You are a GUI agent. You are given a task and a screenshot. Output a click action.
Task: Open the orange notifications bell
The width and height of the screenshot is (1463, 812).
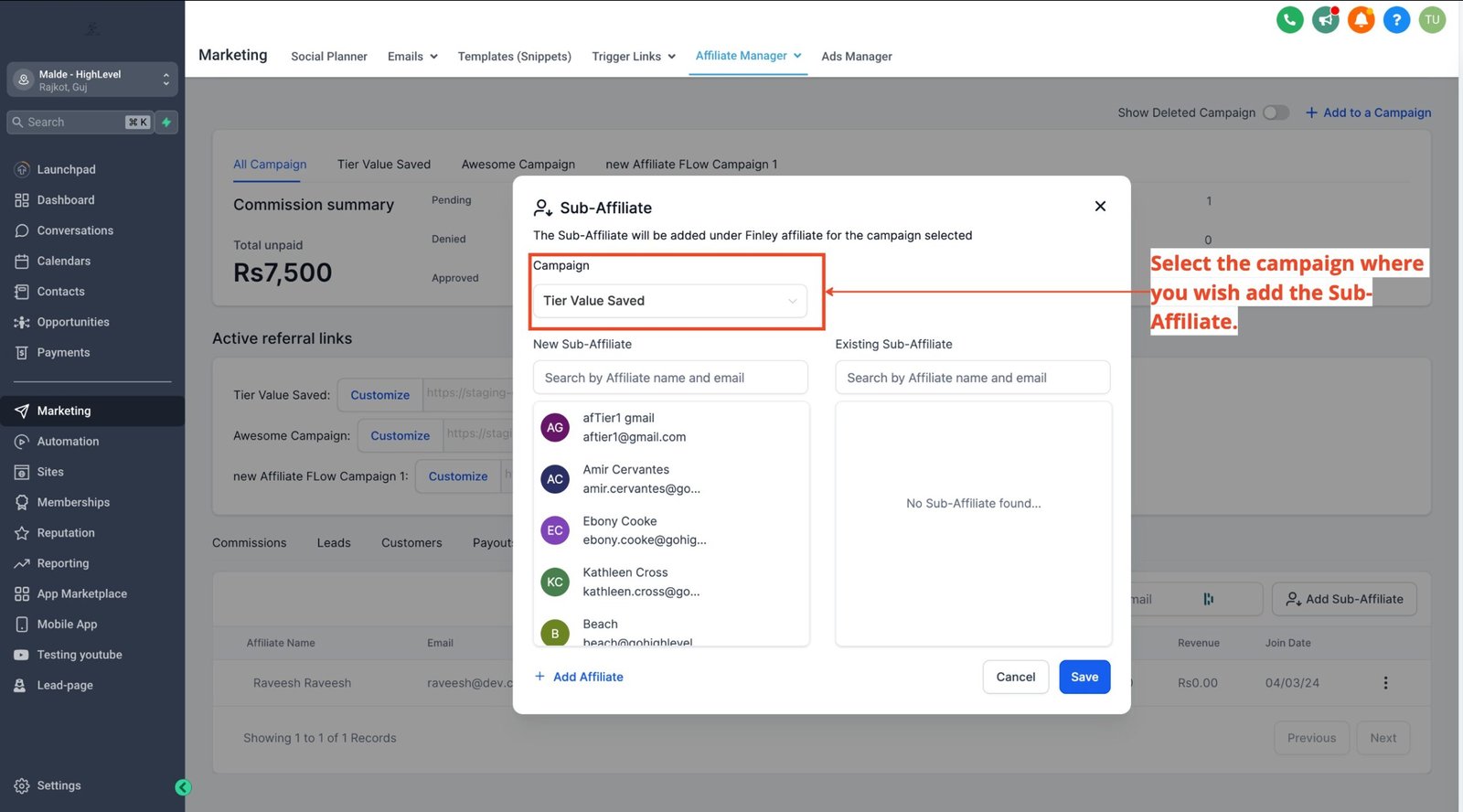[1361, 19]
